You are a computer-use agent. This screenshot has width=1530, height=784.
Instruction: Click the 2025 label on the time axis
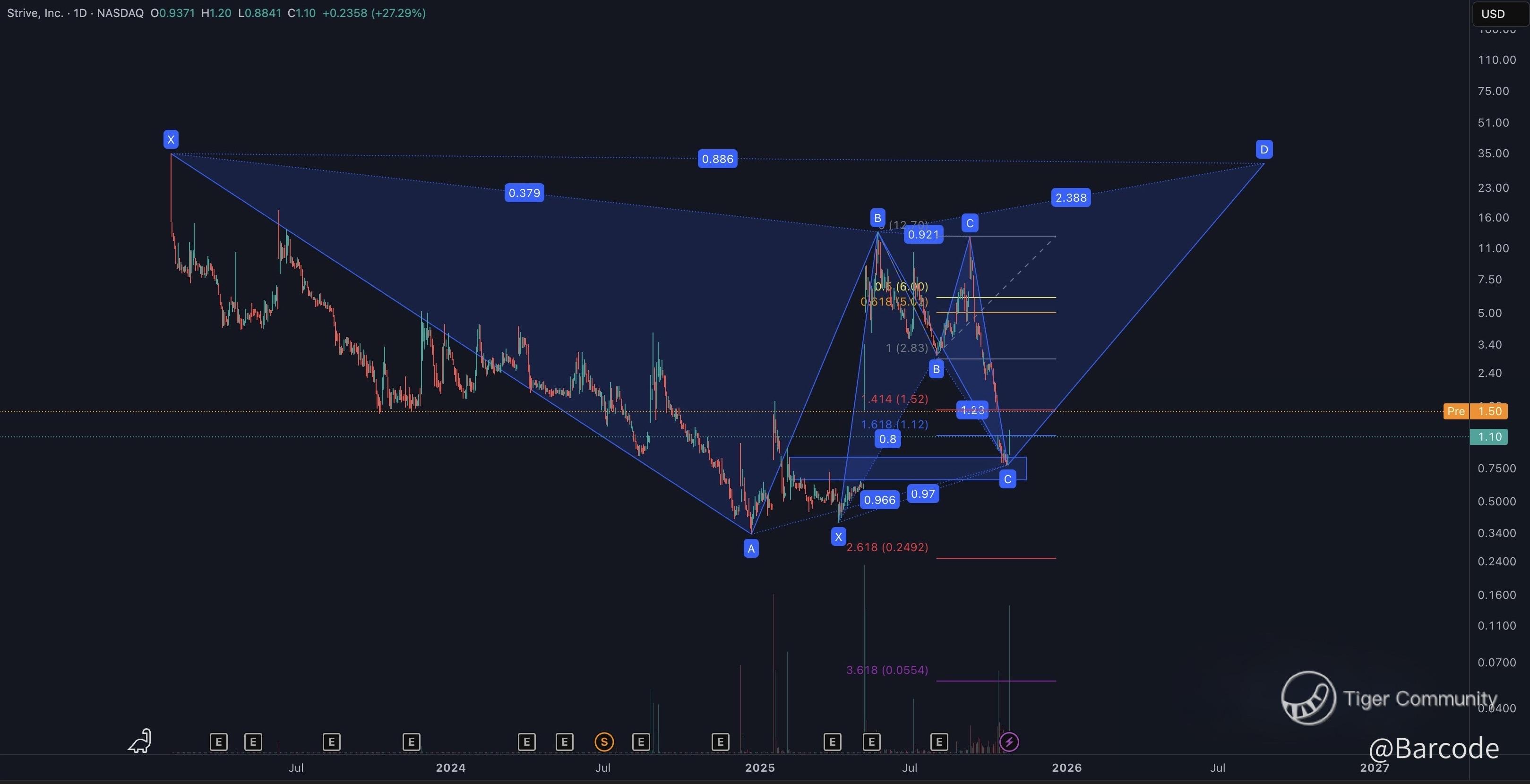coord(760,767)
